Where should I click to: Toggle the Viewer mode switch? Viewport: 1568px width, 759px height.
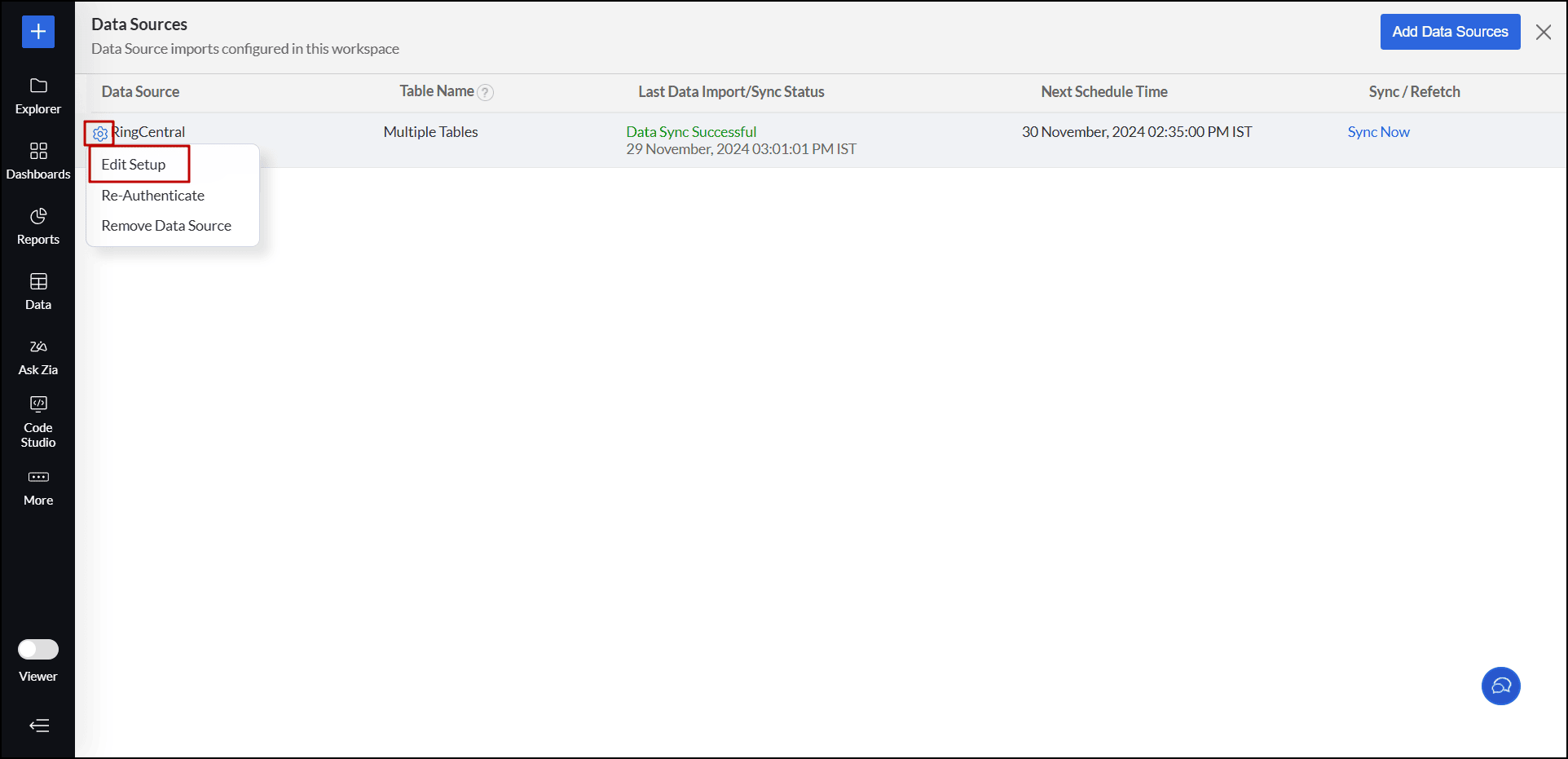37,649
